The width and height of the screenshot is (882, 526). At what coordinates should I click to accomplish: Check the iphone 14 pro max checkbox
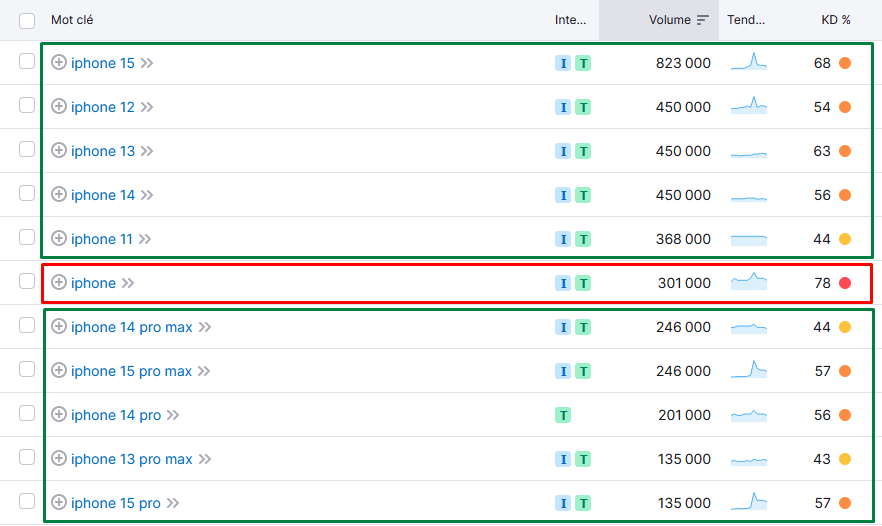pos(27,325)
